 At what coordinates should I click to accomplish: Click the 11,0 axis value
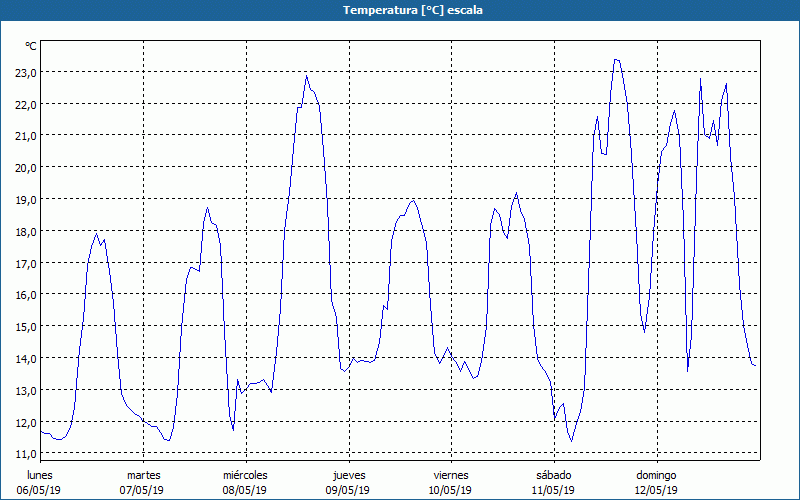pos(26,454)
